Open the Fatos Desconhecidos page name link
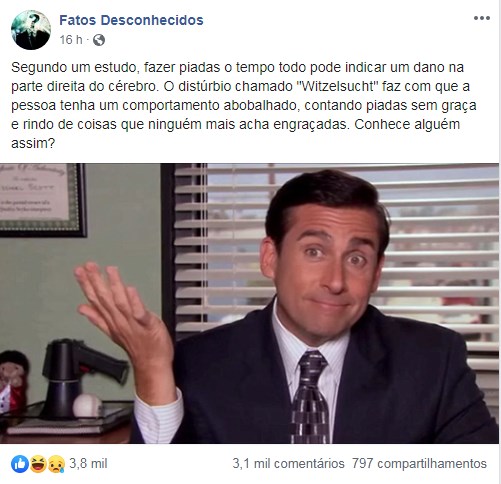 (131, 20)
